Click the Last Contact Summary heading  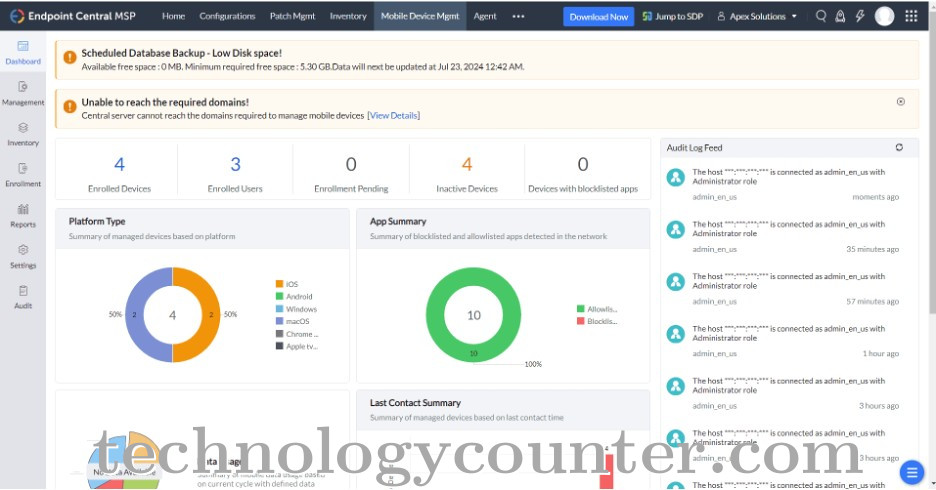click(x=415, y=402)
